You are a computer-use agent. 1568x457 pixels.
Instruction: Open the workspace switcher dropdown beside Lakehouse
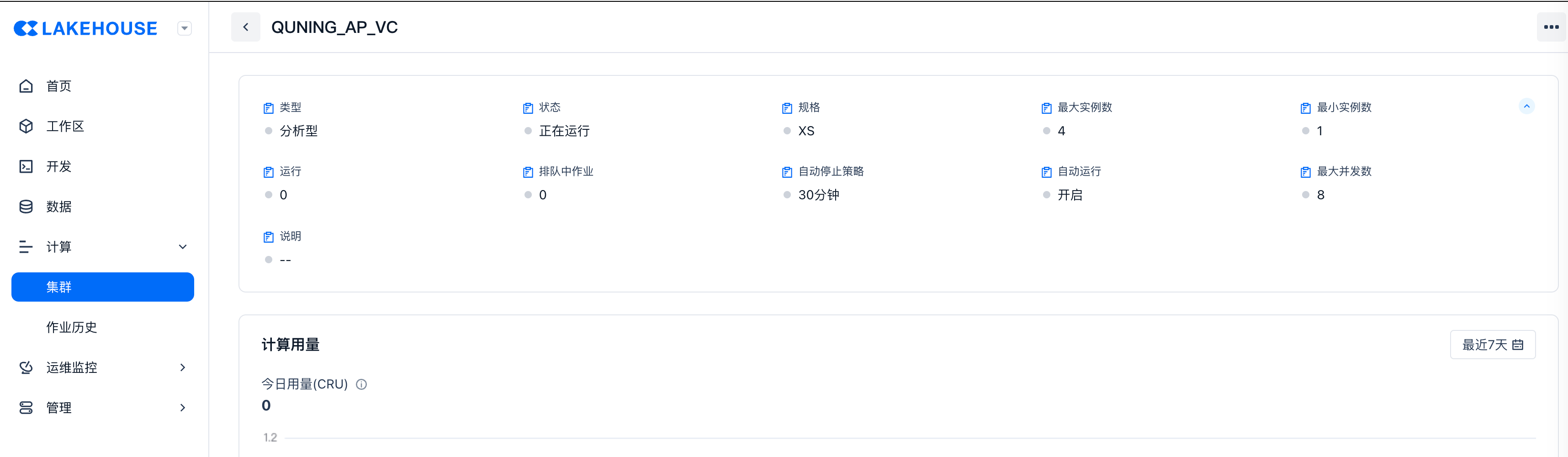point(185,29)
